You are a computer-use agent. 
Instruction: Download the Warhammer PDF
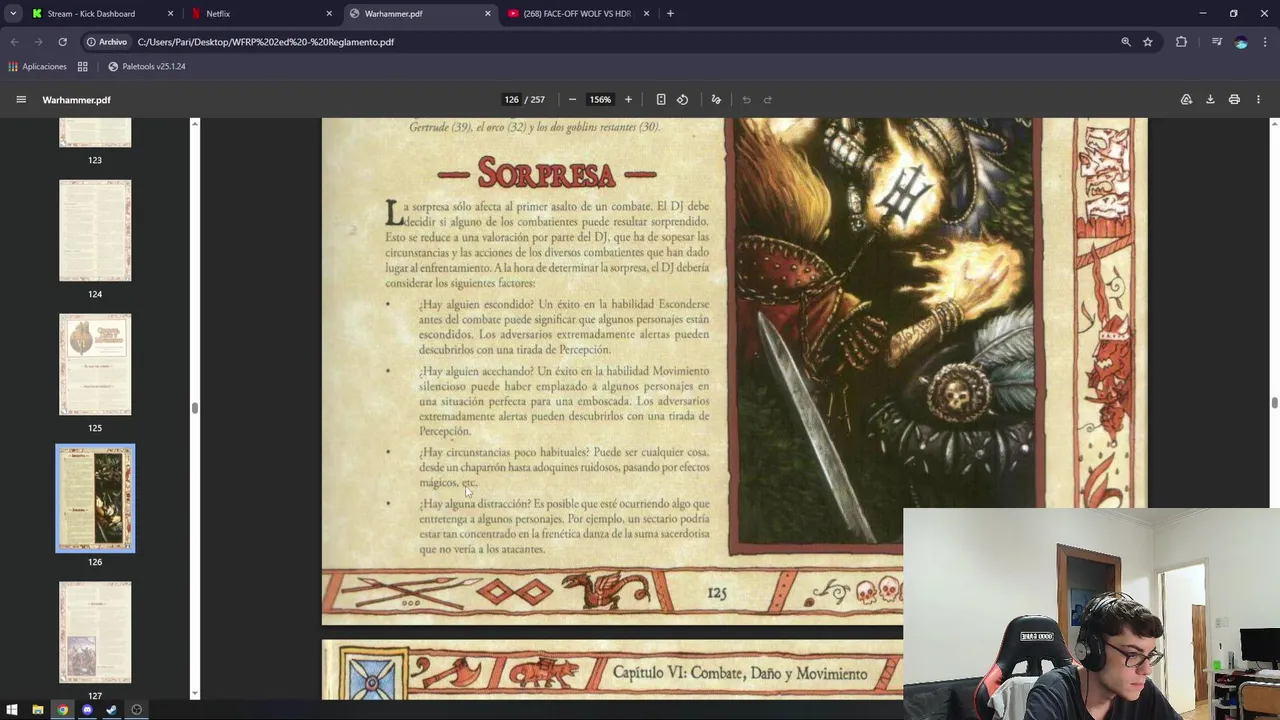coord(1210,99)
